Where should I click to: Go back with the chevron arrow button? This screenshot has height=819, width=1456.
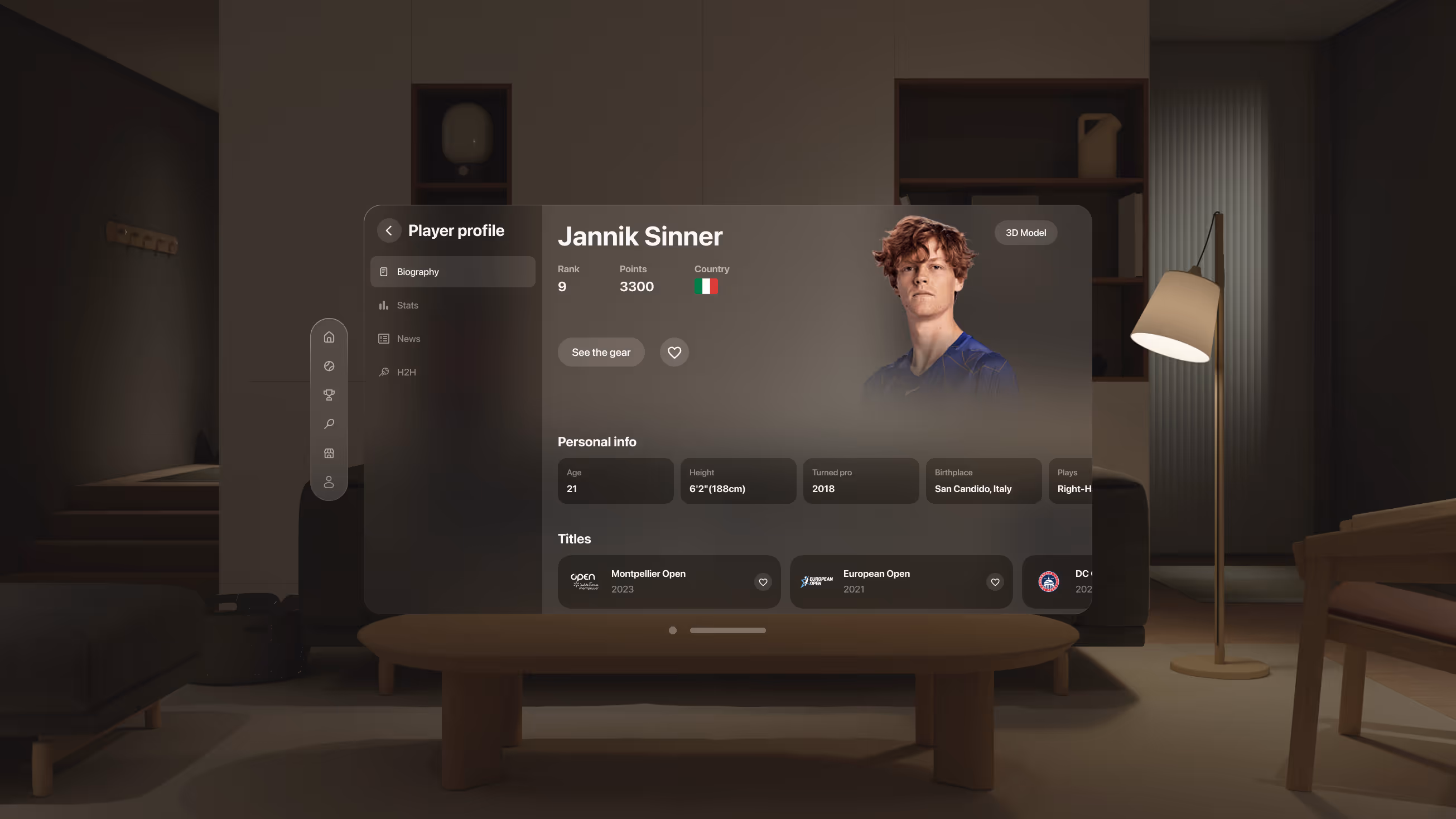389,230
